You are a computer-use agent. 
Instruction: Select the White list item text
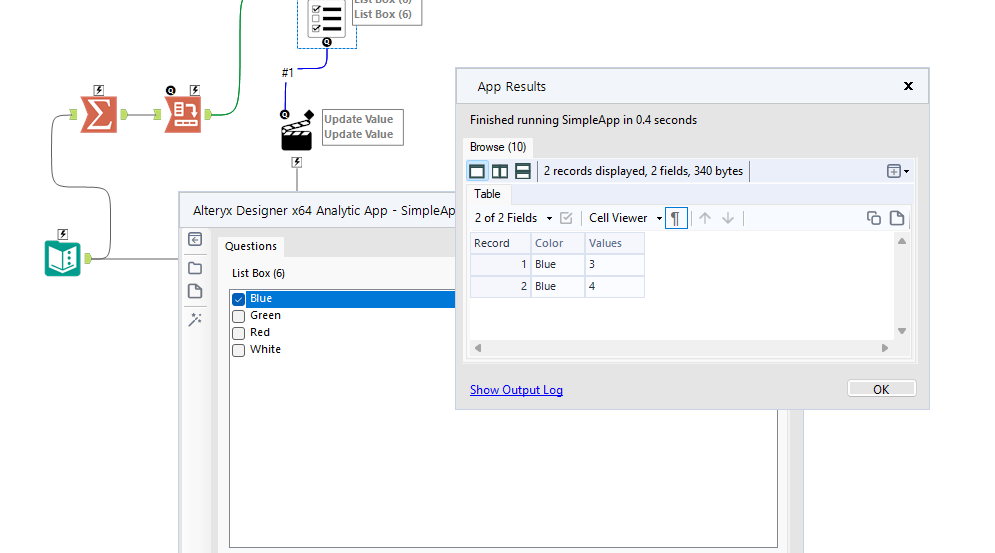(265, 350)
